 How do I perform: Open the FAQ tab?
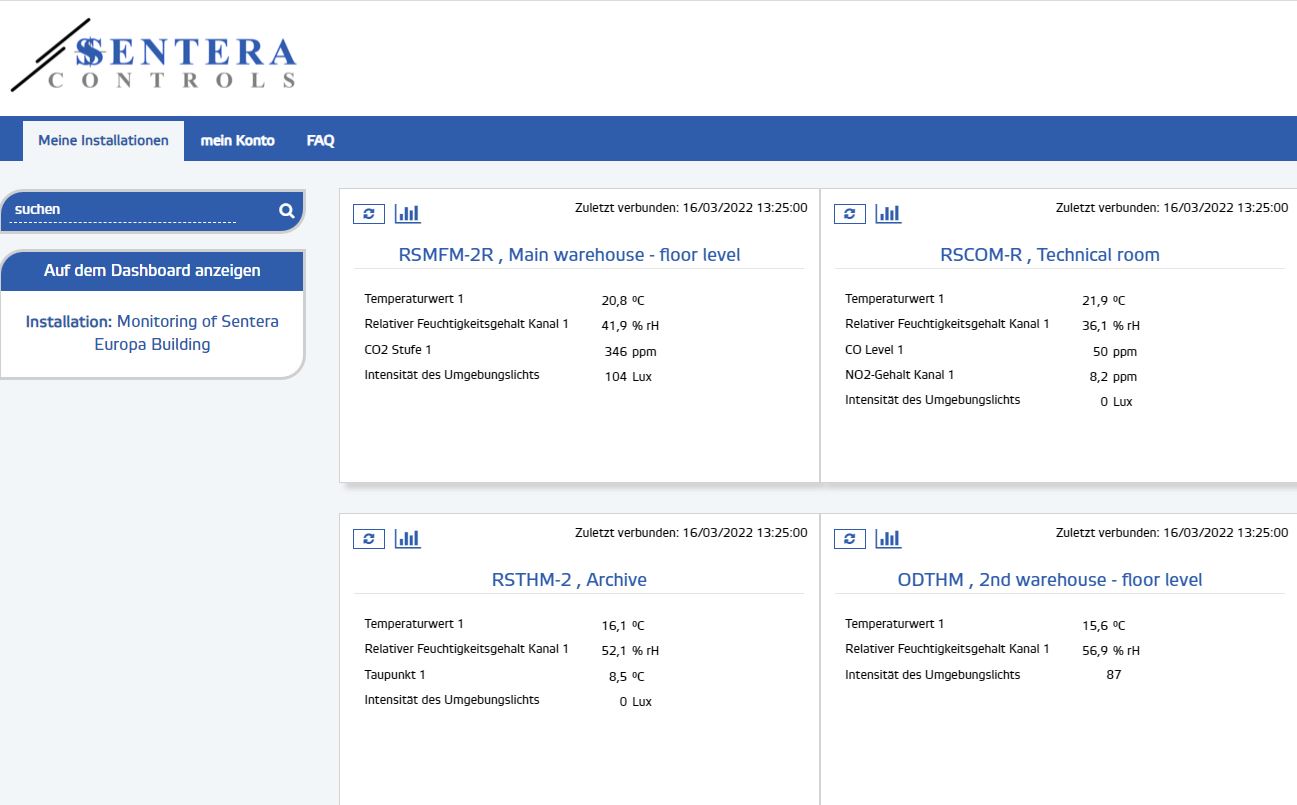tap(320, 140)
